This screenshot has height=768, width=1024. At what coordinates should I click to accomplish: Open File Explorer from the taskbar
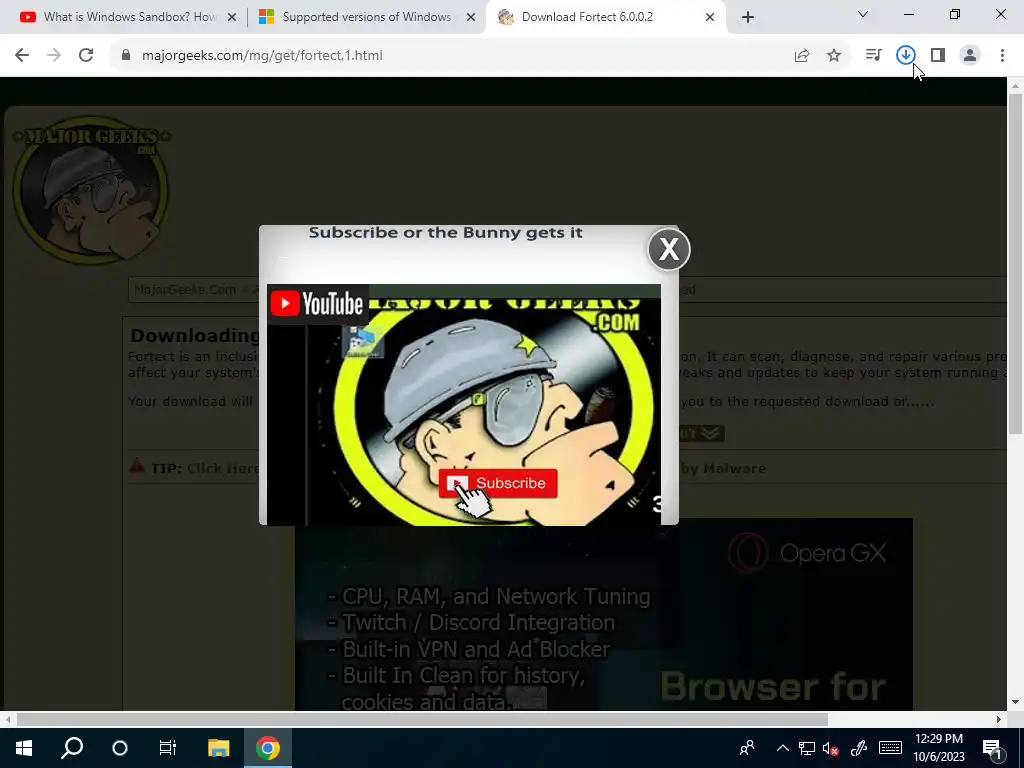pyautogui.click(x=219, y=748)
